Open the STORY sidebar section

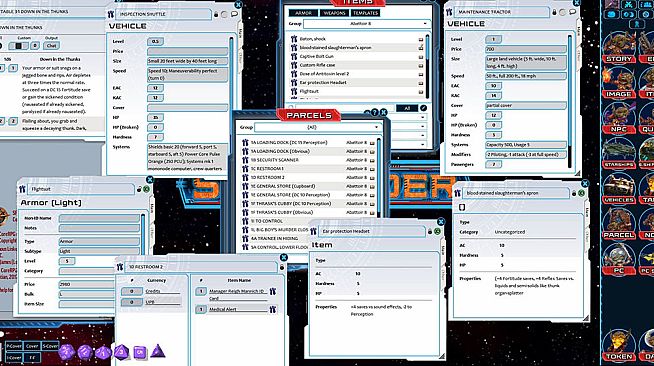coord(619,47)
